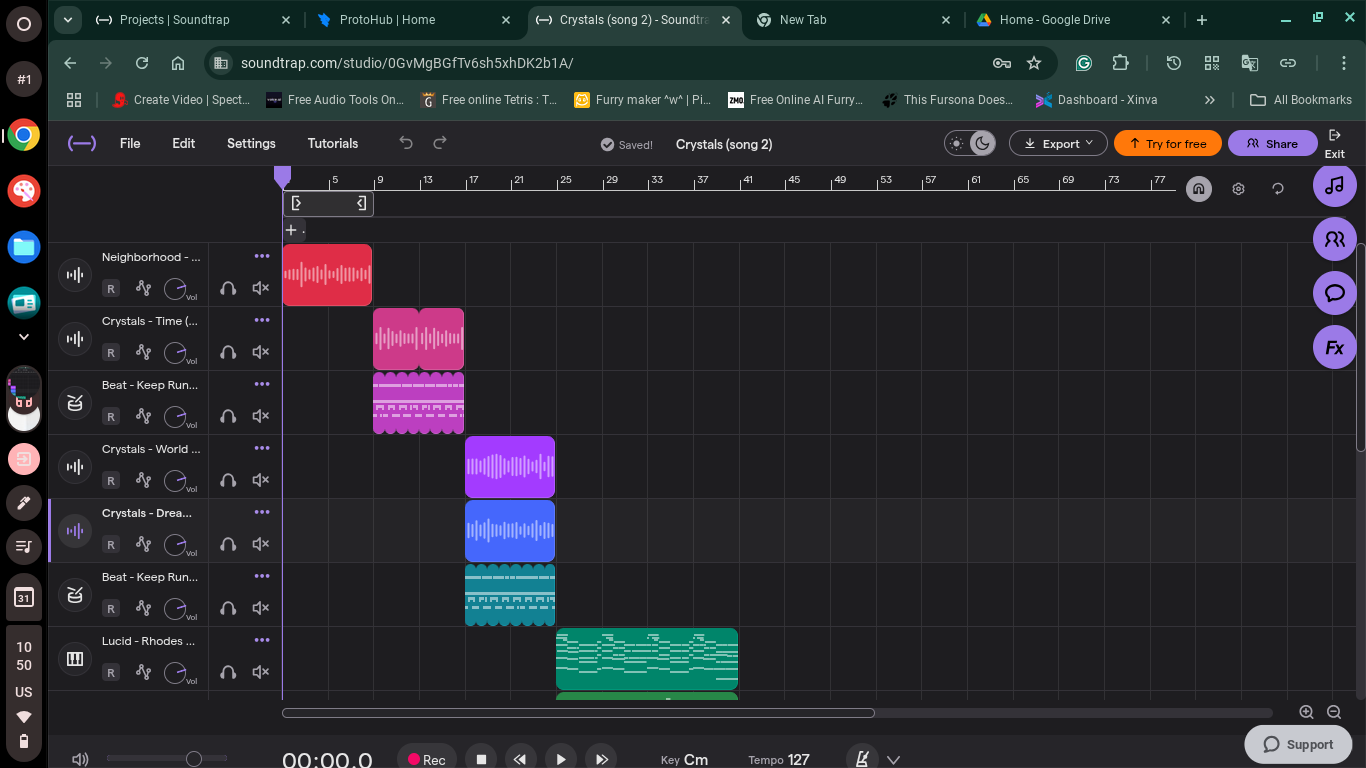Solo the Crystals - World track with headphones
Viewport: 1366px width, 768px height.
228,480
